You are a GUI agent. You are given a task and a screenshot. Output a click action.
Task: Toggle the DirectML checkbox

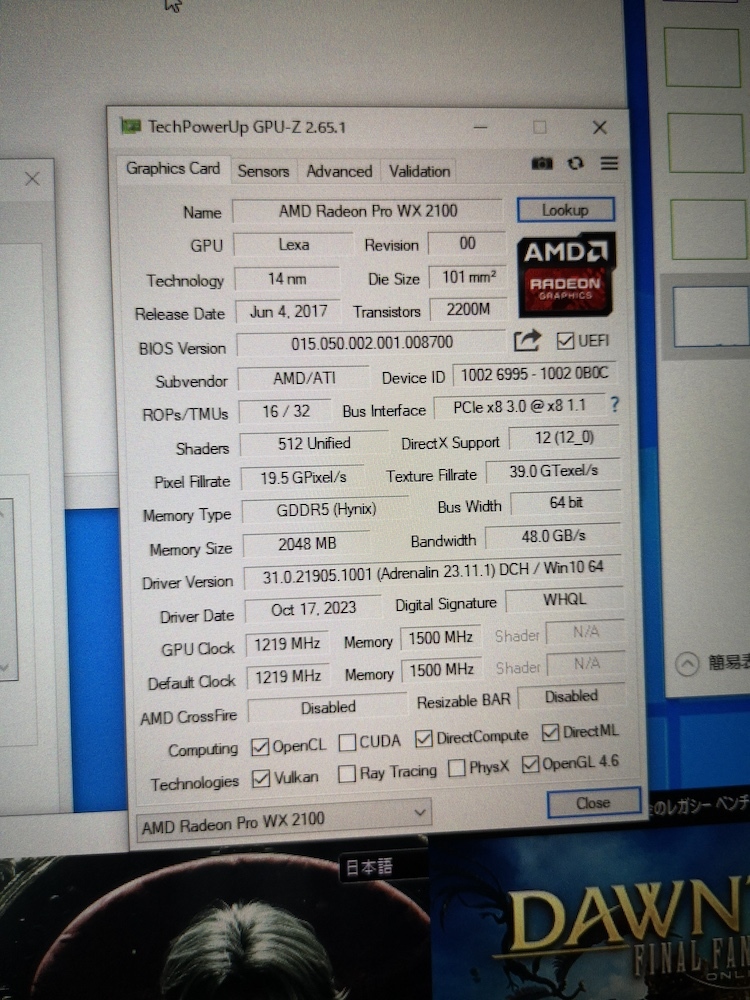[550, 733]
